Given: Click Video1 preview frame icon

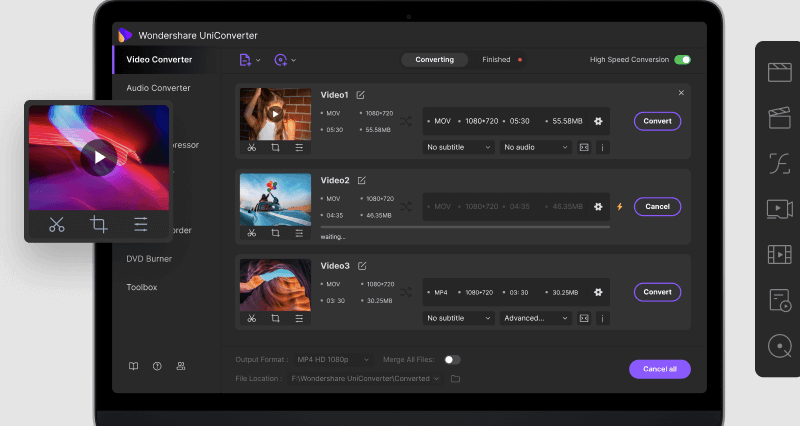Looking at the screenshot, I should click(584, 147).
